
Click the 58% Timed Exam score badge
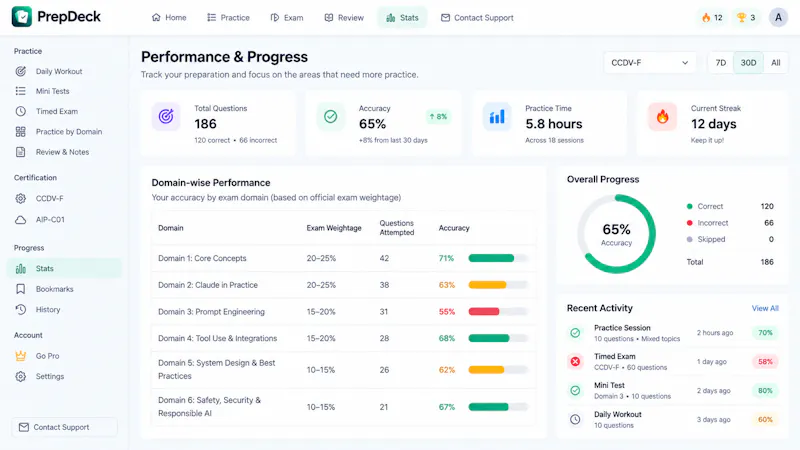point(765,361)
